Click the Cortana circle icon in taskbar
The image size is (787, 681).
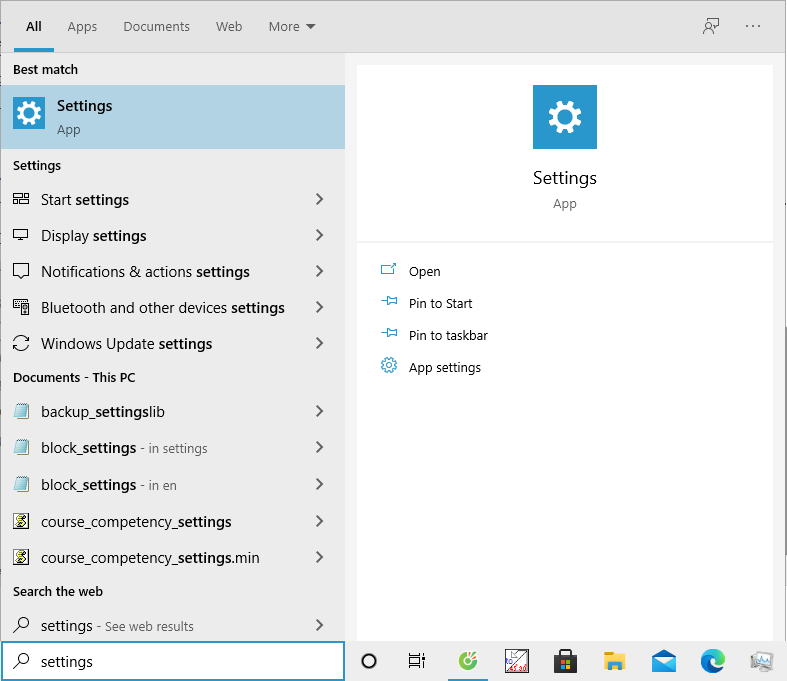(369, 661)
